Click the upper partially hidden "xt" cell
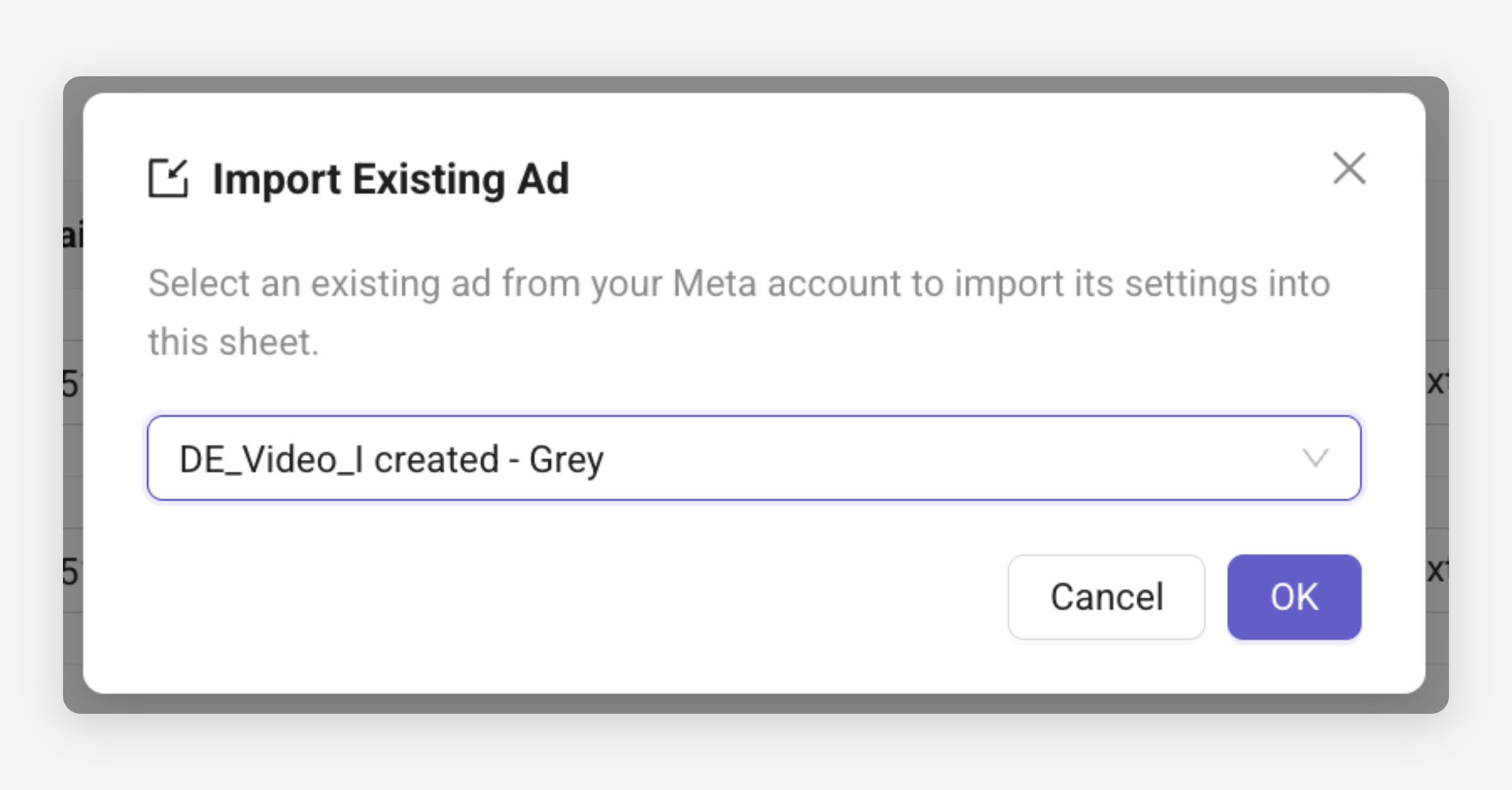 click(1437, 382)
